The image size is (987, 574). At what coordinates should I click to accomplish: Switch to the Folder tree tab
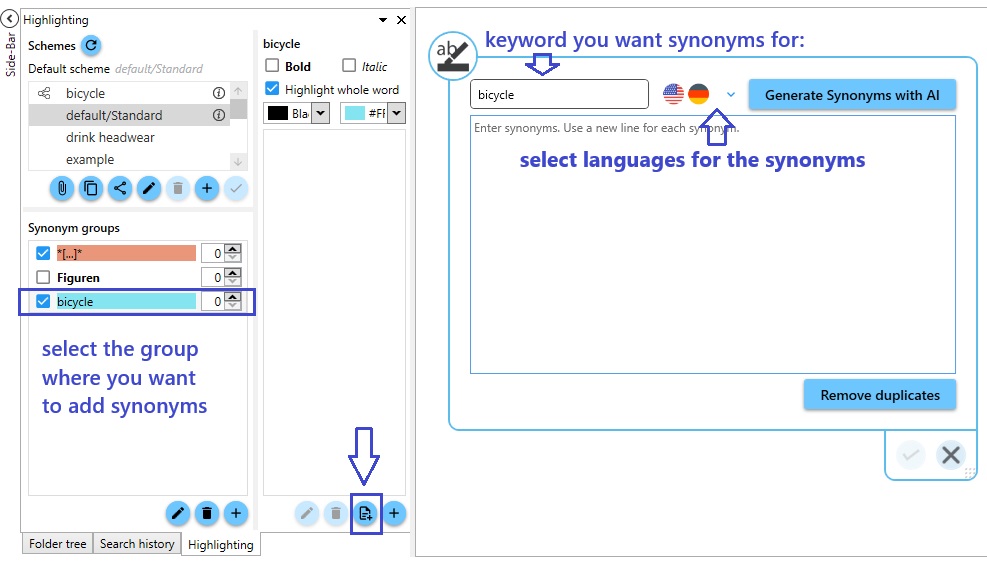58,544
